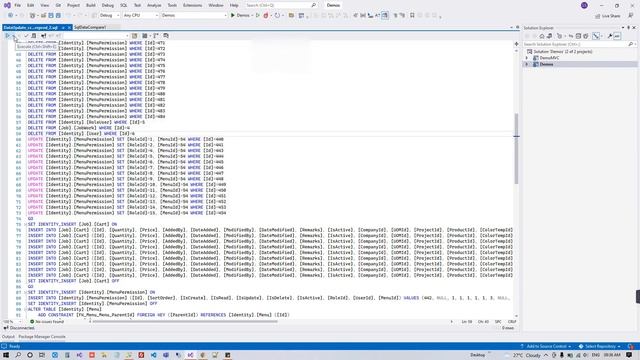Click the Parse checkmark icon in SQL toolbar

point(26,36)
